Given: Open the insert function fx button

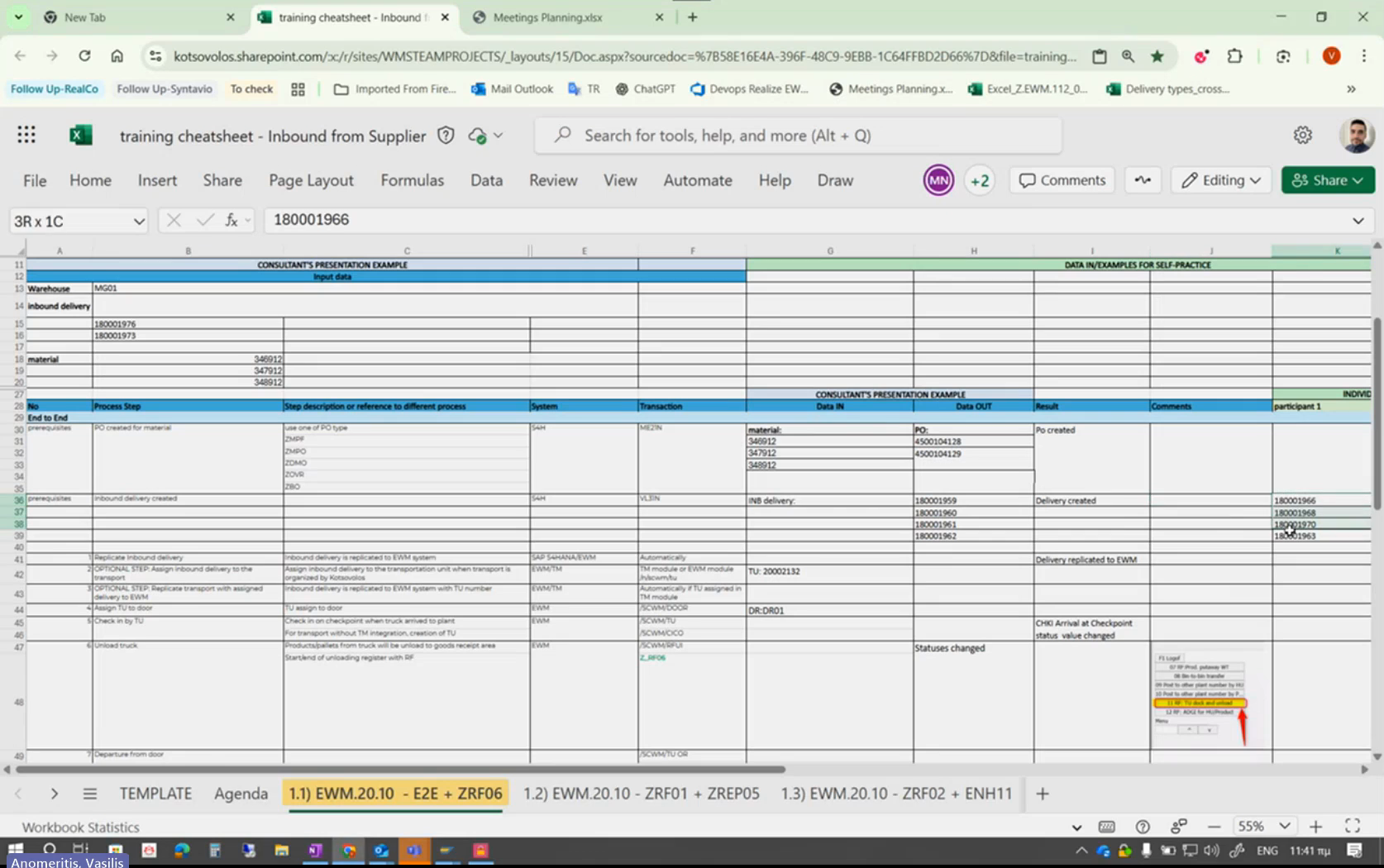Looking at the screenshot, I should 231,220.
